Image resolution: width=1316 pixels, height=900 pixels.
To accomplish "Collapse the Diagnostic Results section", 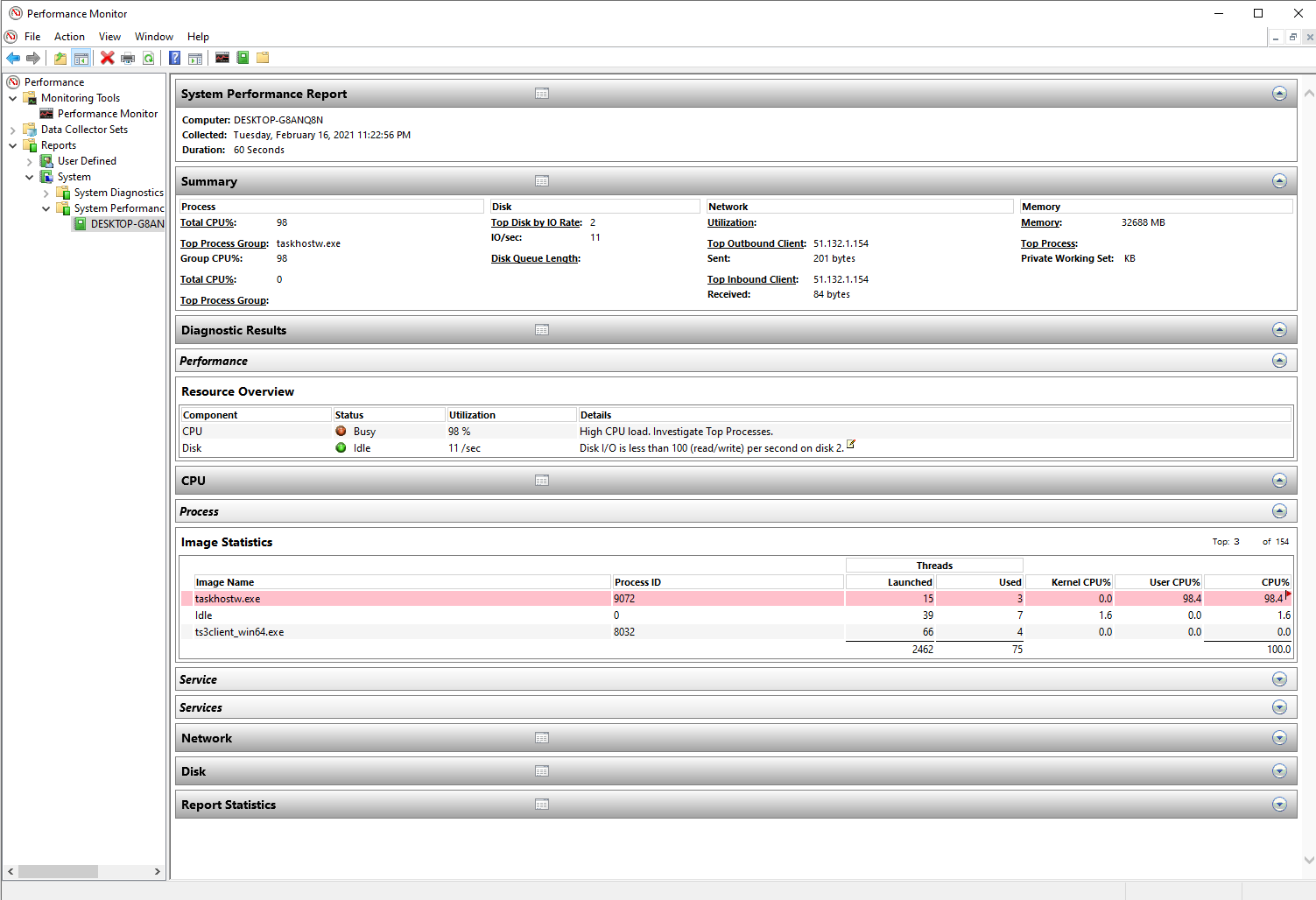I will [x=1279, y=330].
